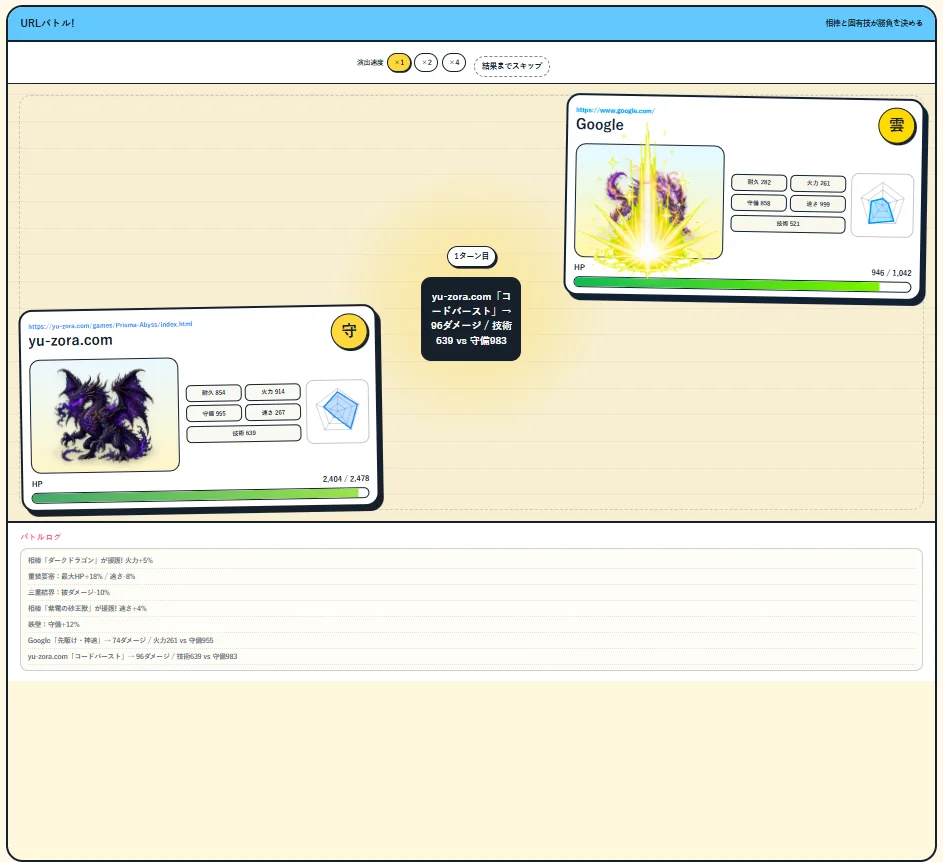Screen dimensions: 943x862
Task: Select the 守備+12% log entry
Action: (x=472, y=624)
